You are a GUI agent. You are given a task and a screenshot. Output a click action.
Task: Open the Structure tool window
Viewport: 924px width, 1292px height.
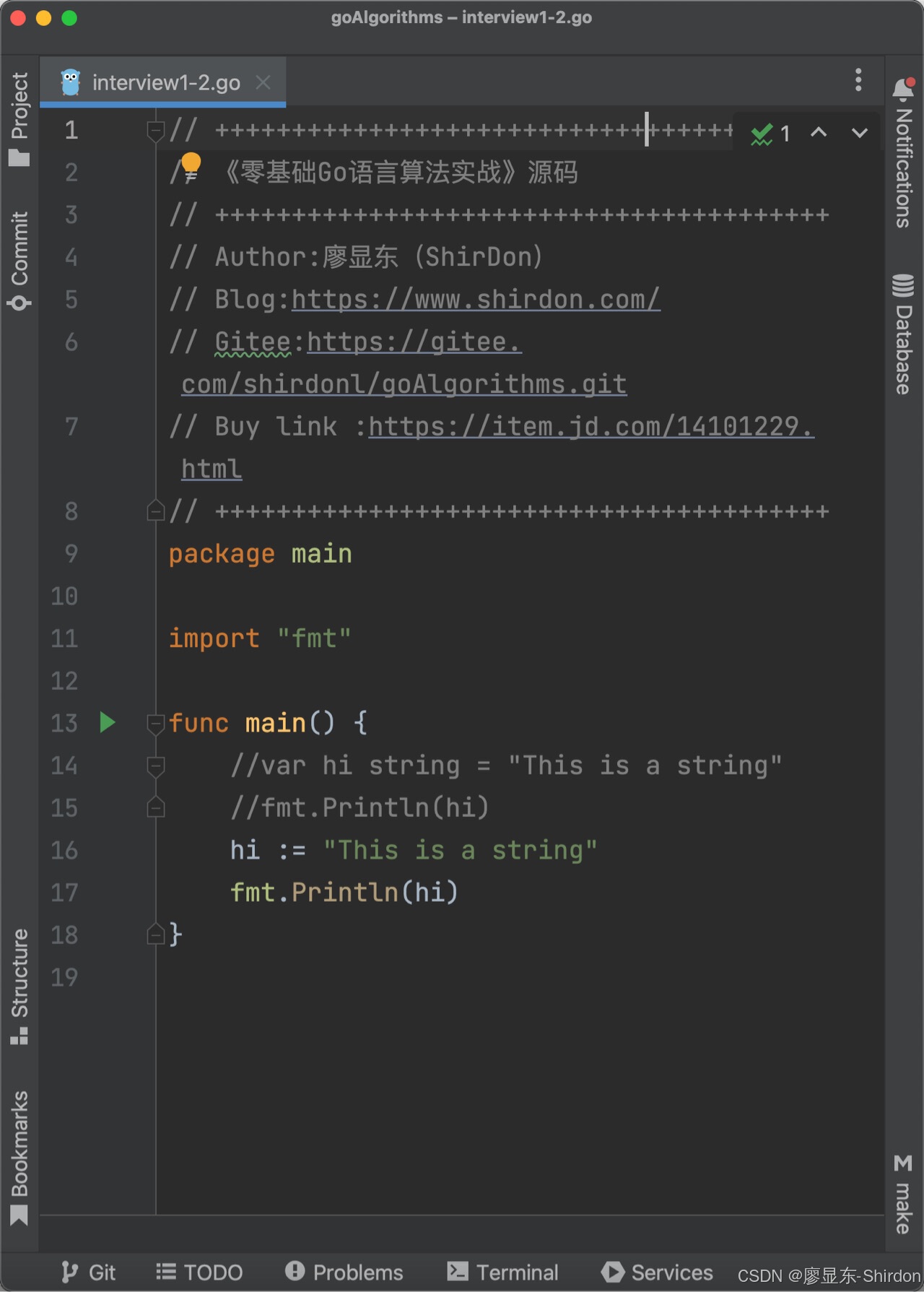pos(19,987)
